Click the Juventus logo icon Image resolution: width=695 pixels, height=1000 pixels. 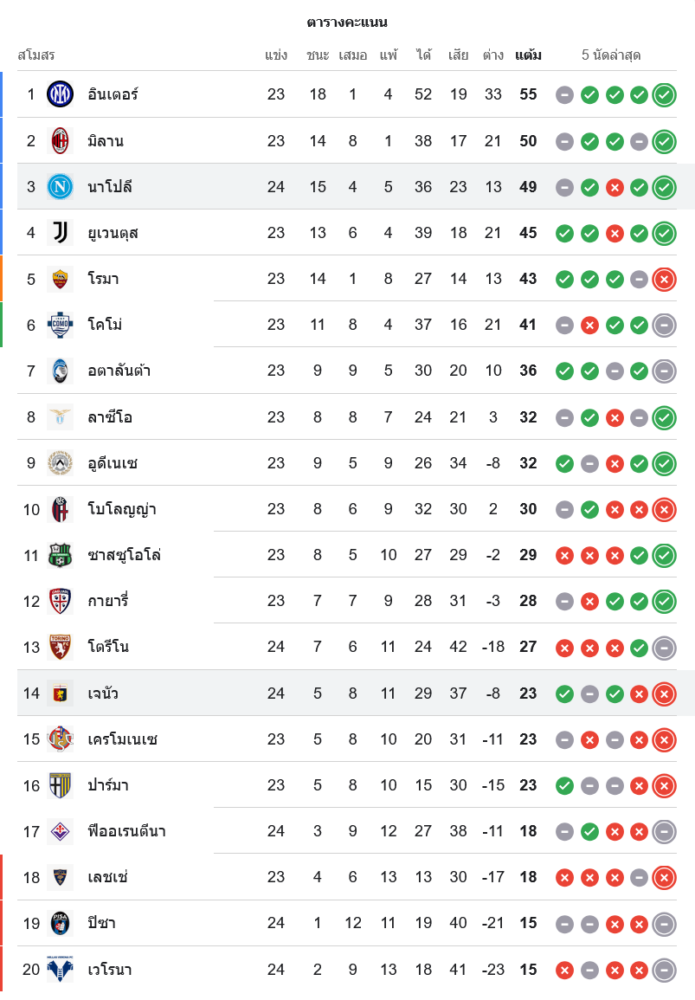click(x=61, y=233)
